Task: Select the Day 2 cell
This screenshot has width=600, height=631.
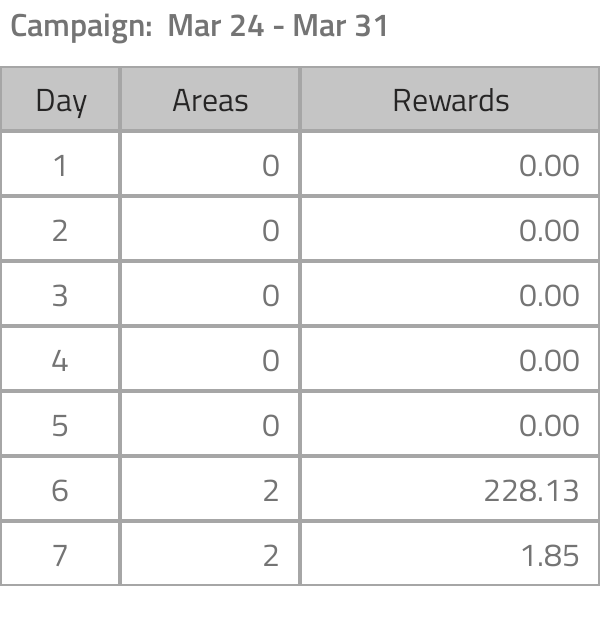Action: [x=60, y=230]
